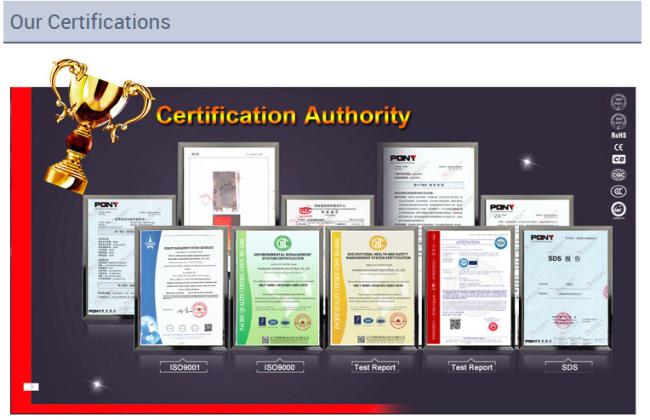Click the topmost round ISO badge
This screenshot has height=420, width=650.
point(618,101)
